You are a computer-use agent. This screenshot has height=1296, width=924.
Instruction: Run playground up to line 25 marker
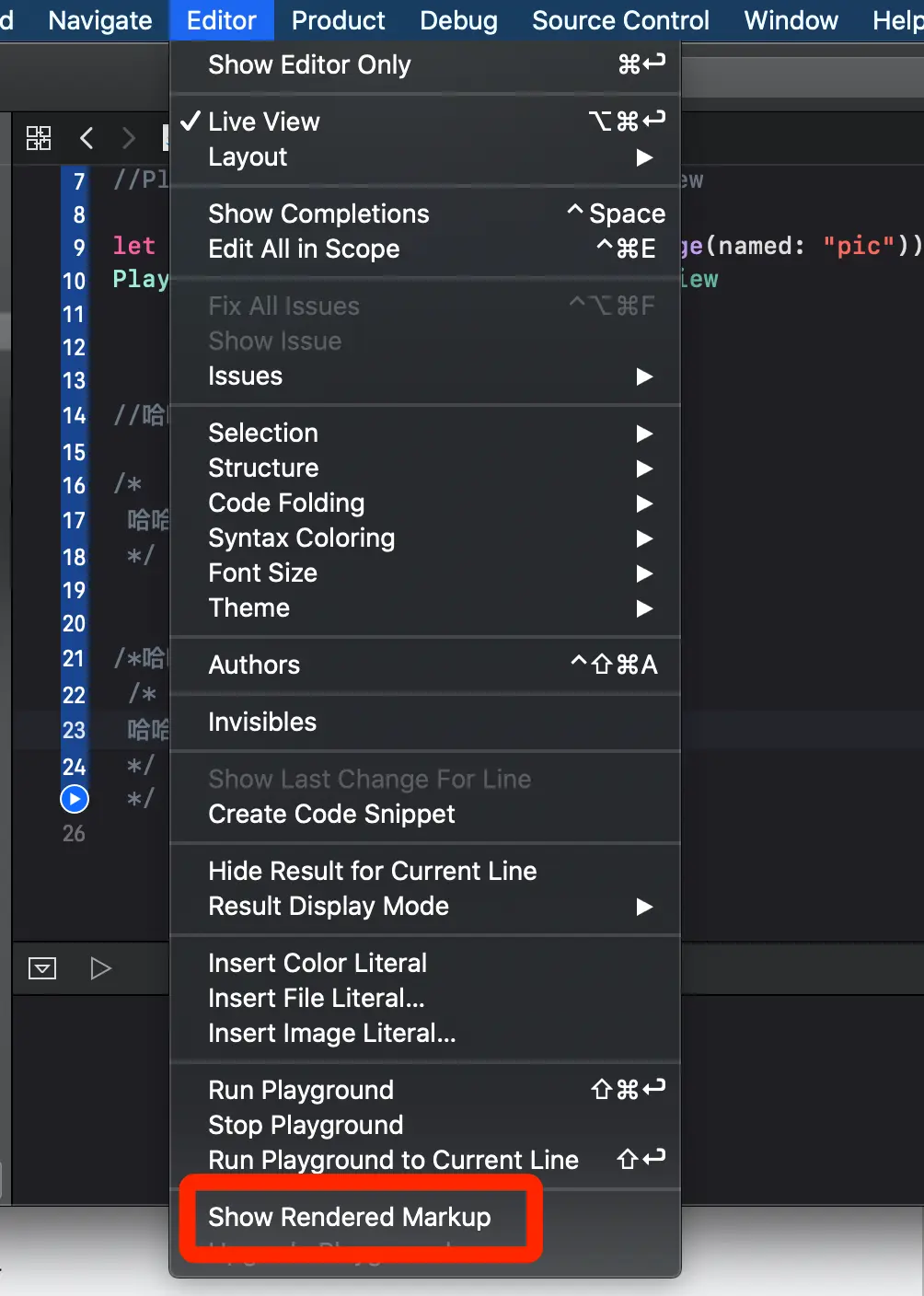[x=75, y=799]
